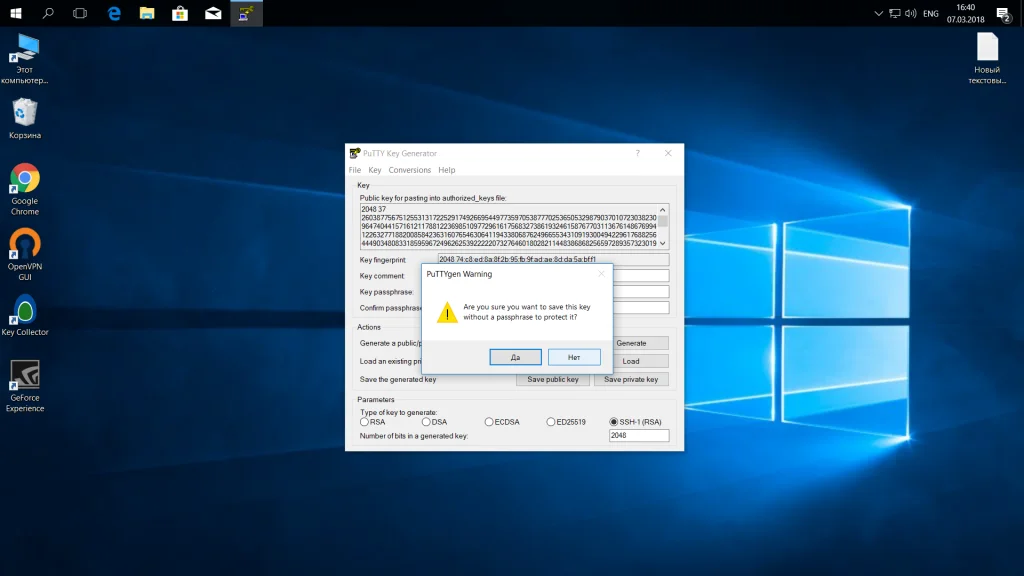Screen dimensions: 1024x576
Task: Open the Mail app from the taskbar
Action: coord(213,13)
